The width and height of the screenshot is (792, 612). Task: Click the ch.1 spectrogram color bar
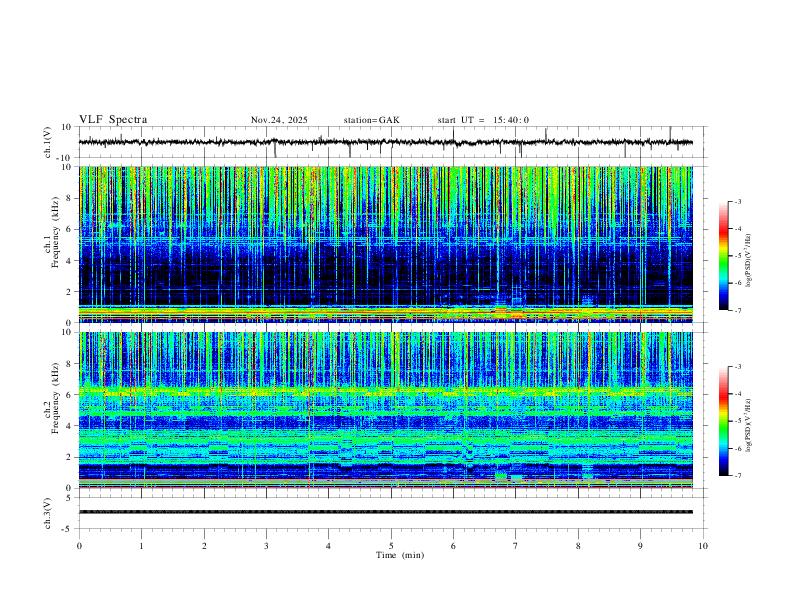tap(723, 256)
